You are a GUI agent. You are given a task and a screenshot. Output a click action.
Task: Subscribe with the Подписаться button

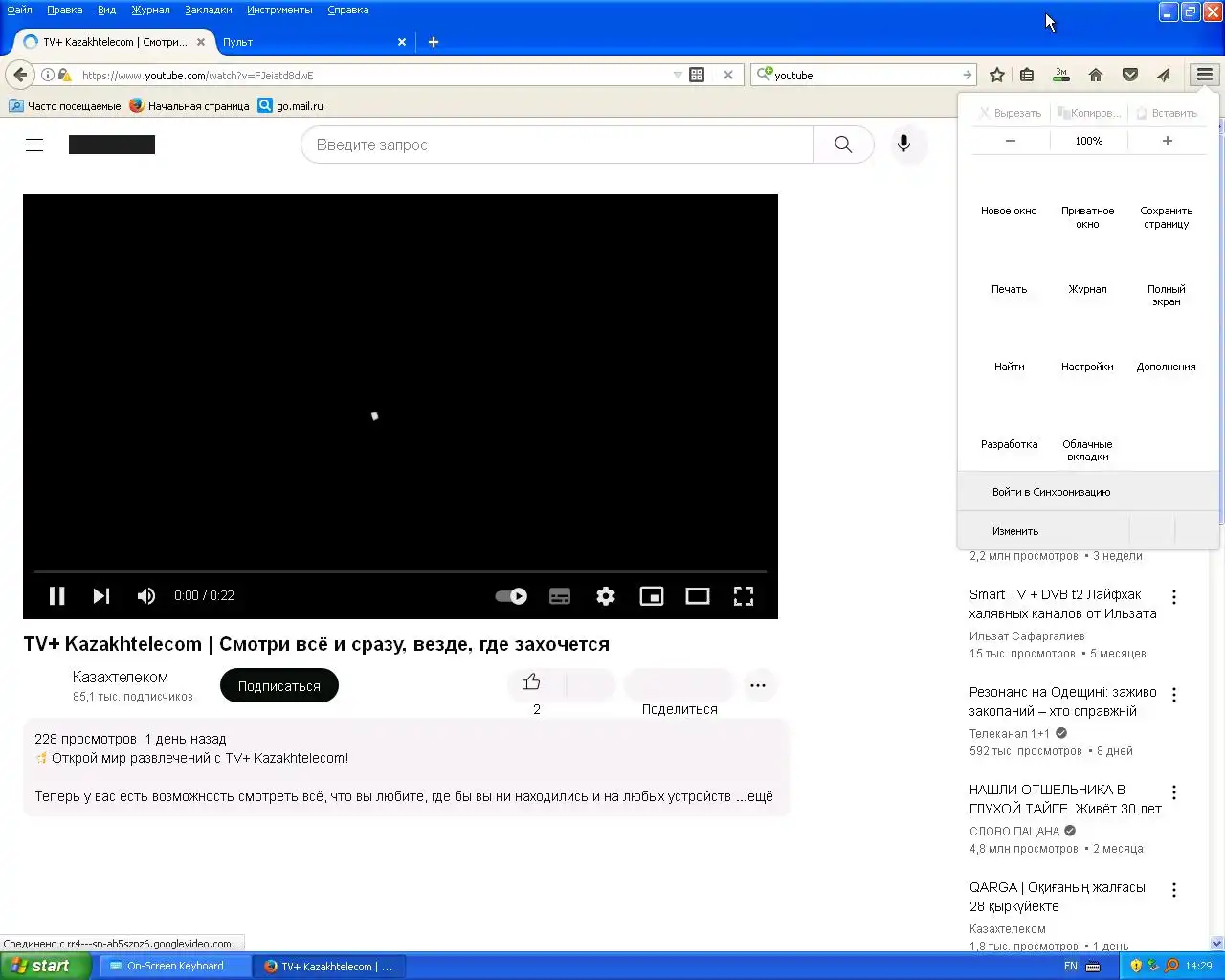(x=279, y=686)
